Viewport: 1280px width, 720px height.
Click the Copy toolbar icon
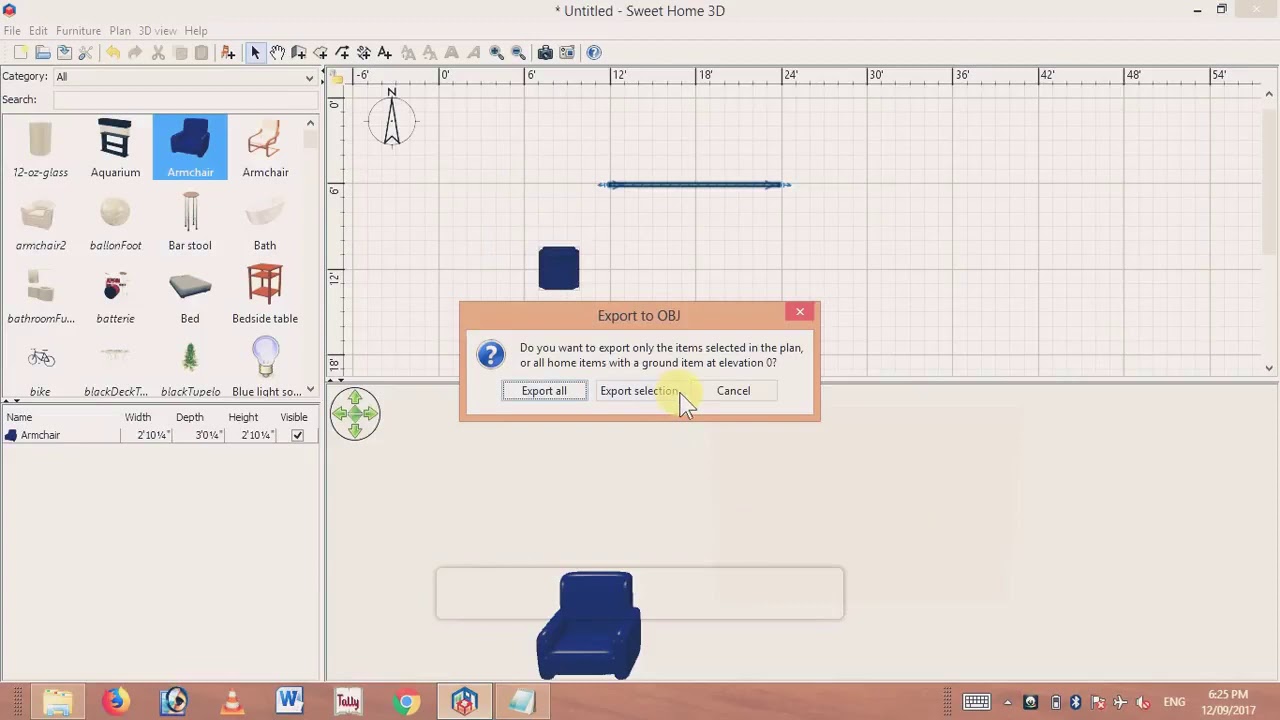point(180,53)
